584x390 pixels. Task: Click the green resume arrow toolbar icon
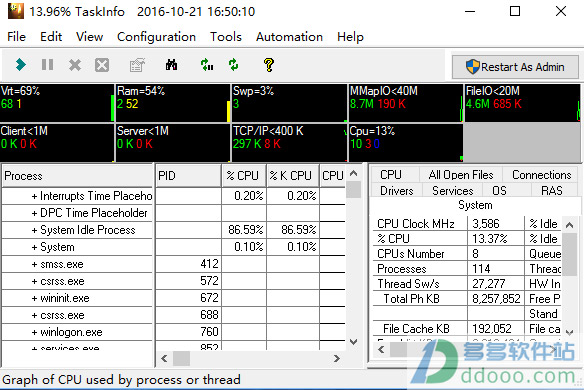click(x=20, y=65)
